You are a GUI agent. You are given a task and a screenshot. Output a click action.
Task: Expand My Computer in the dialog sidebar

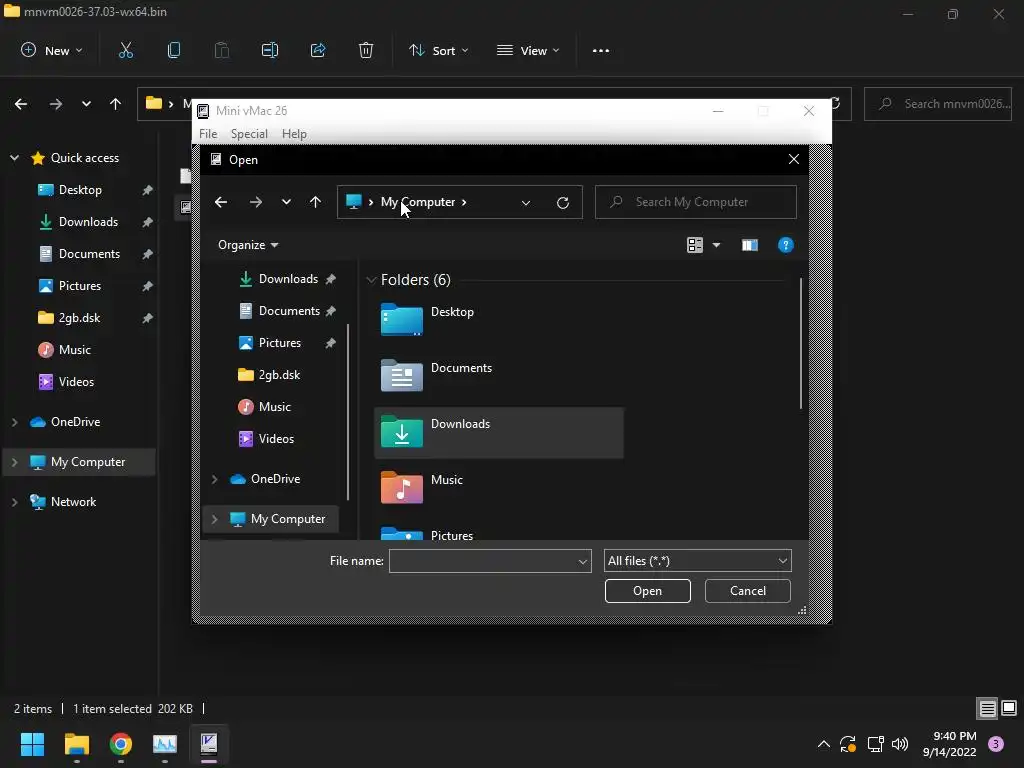point(214,519)
